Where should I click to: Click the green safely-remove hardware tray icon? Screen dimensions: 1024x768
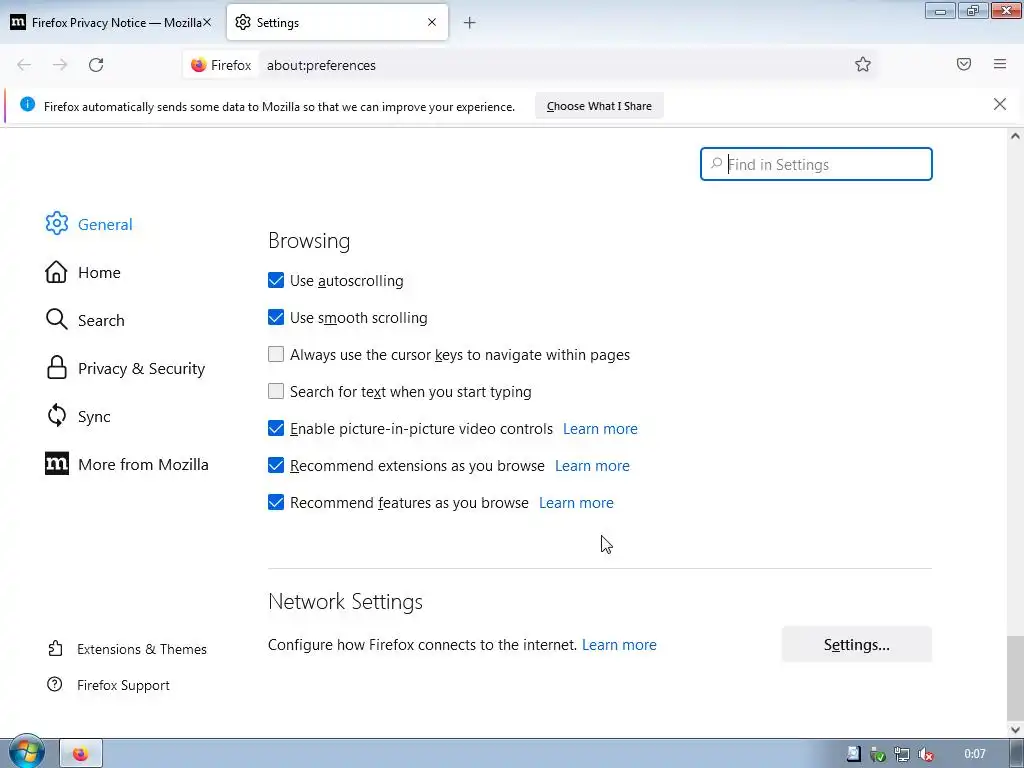(x=878, y=754)
